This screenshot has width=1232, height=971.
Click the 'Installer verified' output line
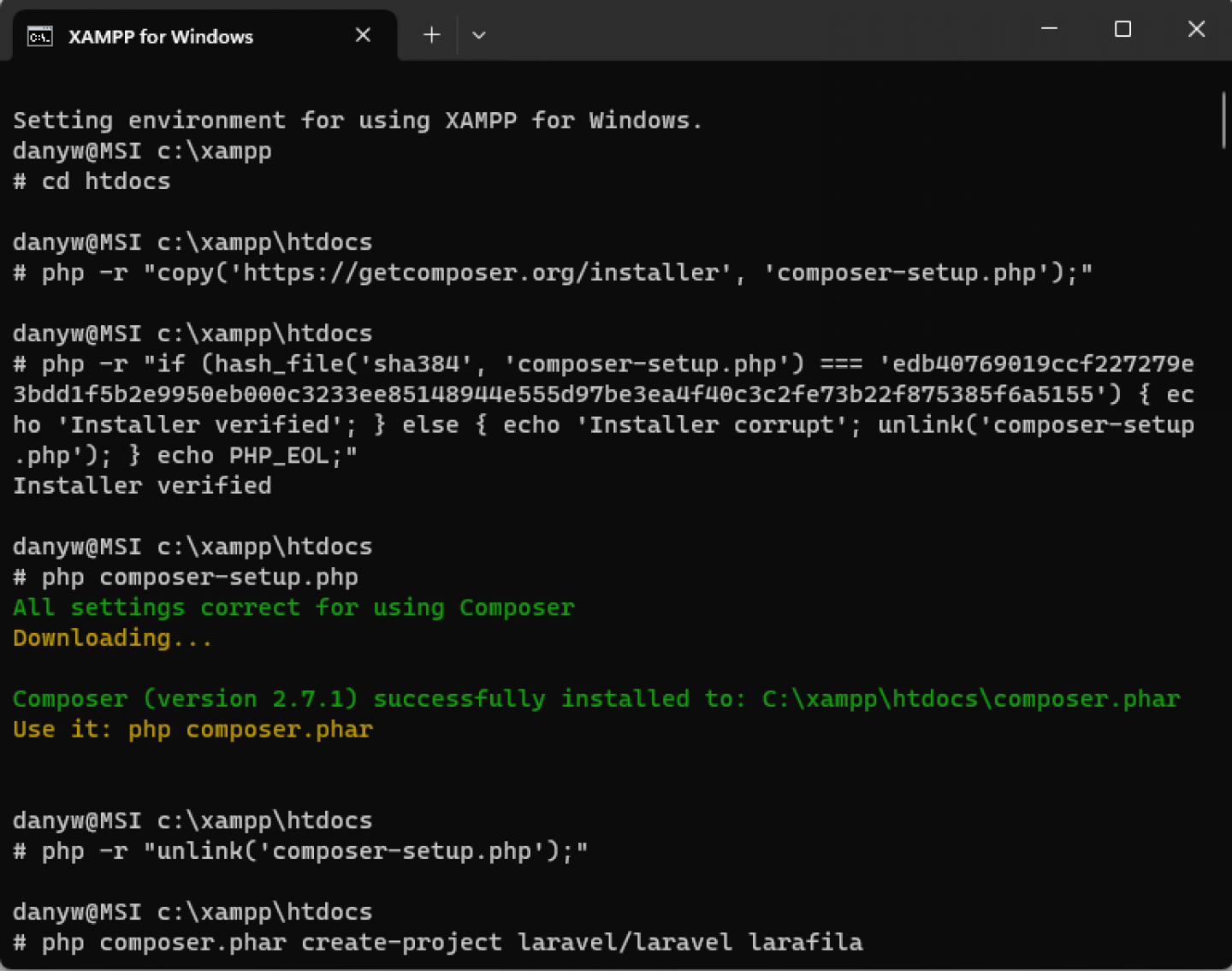(142, 486)
